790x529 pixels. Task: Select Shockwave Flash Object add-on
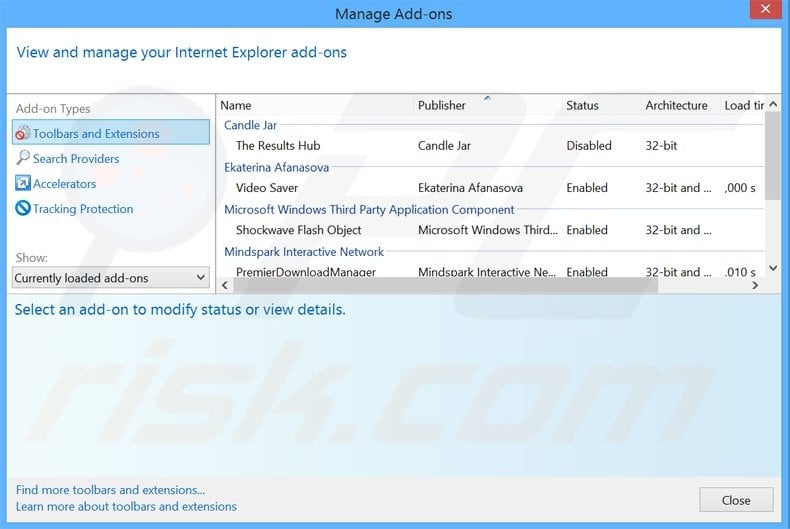coord(491,230)
